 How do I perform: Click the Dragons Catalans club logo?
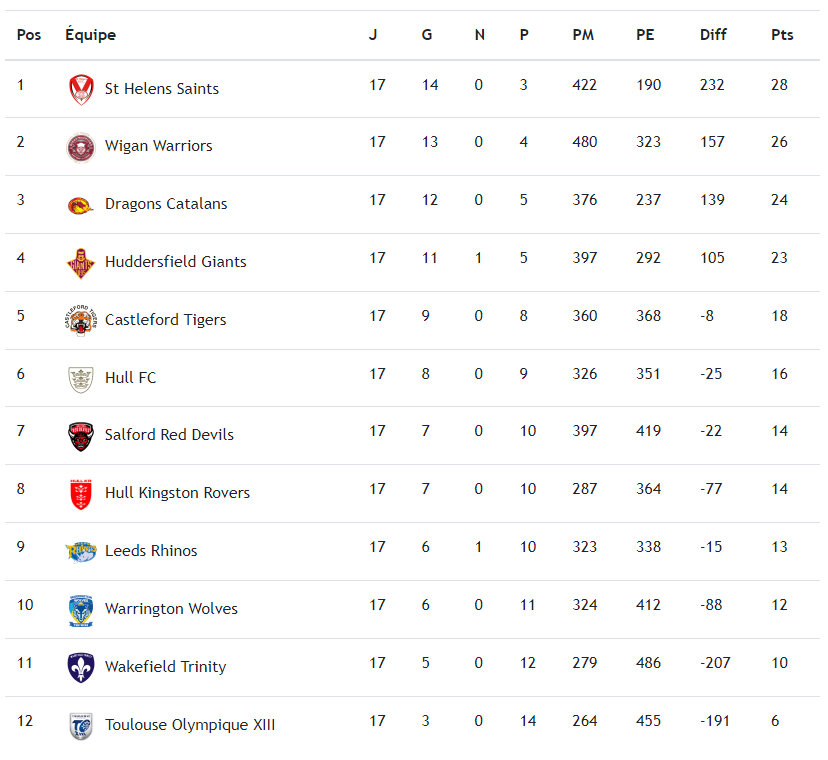81,205
